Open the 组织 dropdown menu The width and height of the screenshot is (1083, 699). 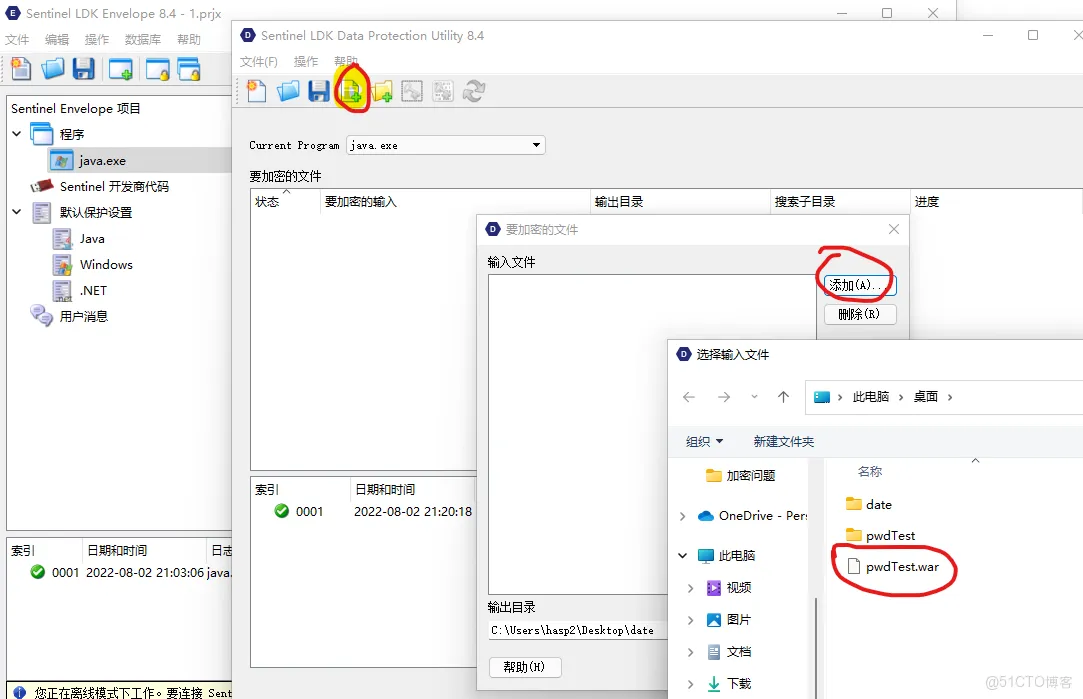(x=705, y=441)
